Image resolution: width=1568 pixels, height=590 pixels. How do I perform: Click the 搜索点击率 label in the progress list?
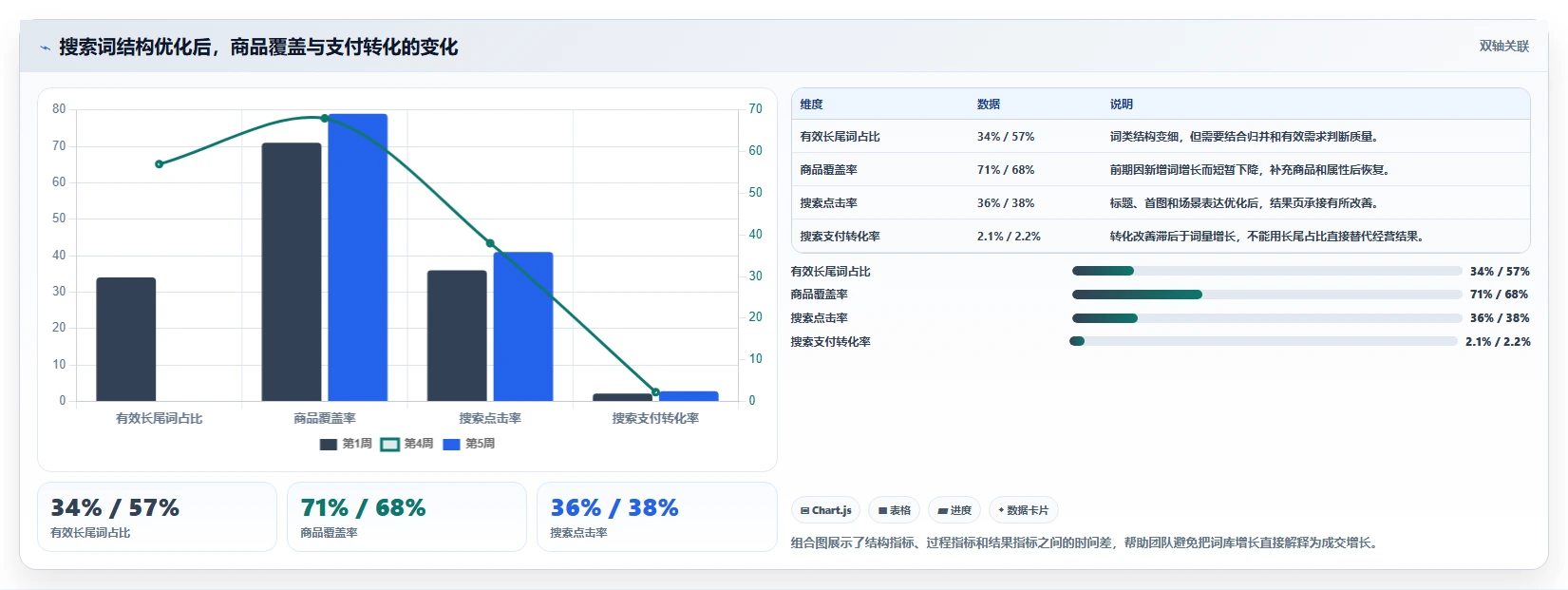[819, 318]
